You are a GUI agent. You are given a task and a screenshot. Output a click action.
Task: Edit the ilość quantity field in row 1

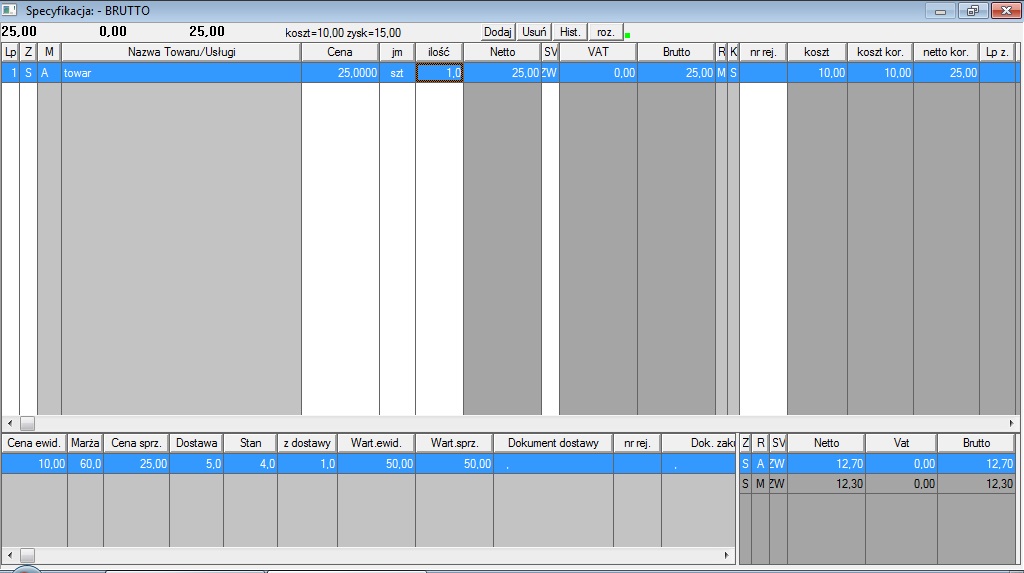tap(439, 73)
